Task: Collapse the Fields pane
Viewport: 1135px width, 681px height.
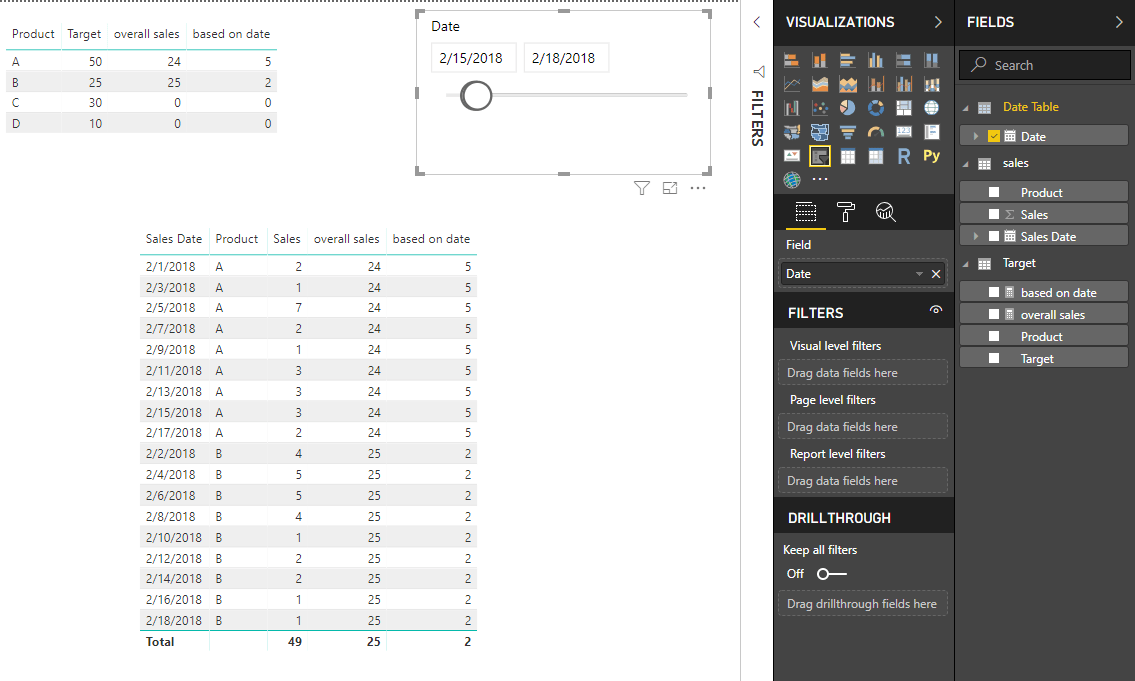Action: coord(1119,22)
